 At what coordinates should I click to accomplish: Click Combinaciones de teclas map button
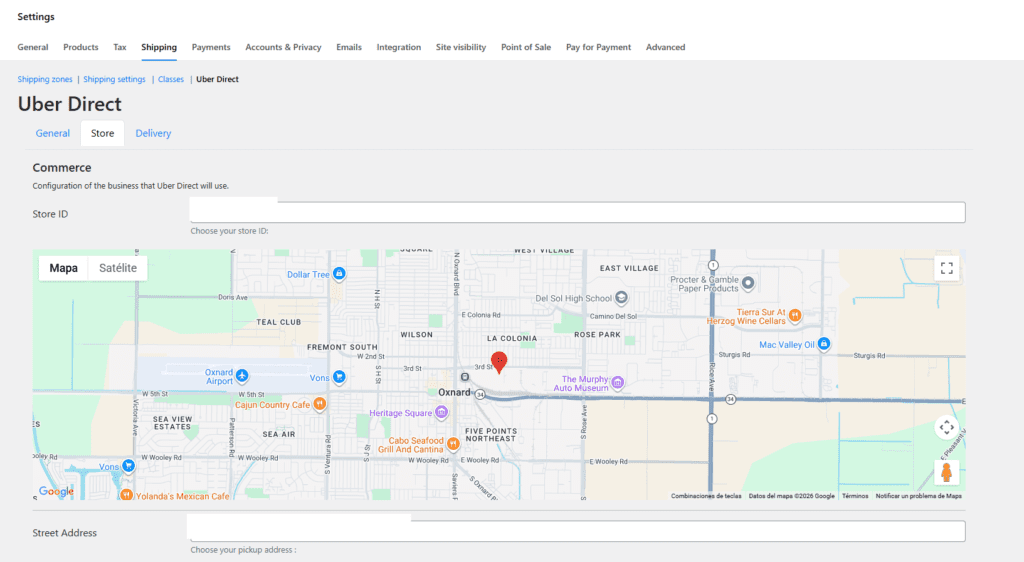[706, 496]
